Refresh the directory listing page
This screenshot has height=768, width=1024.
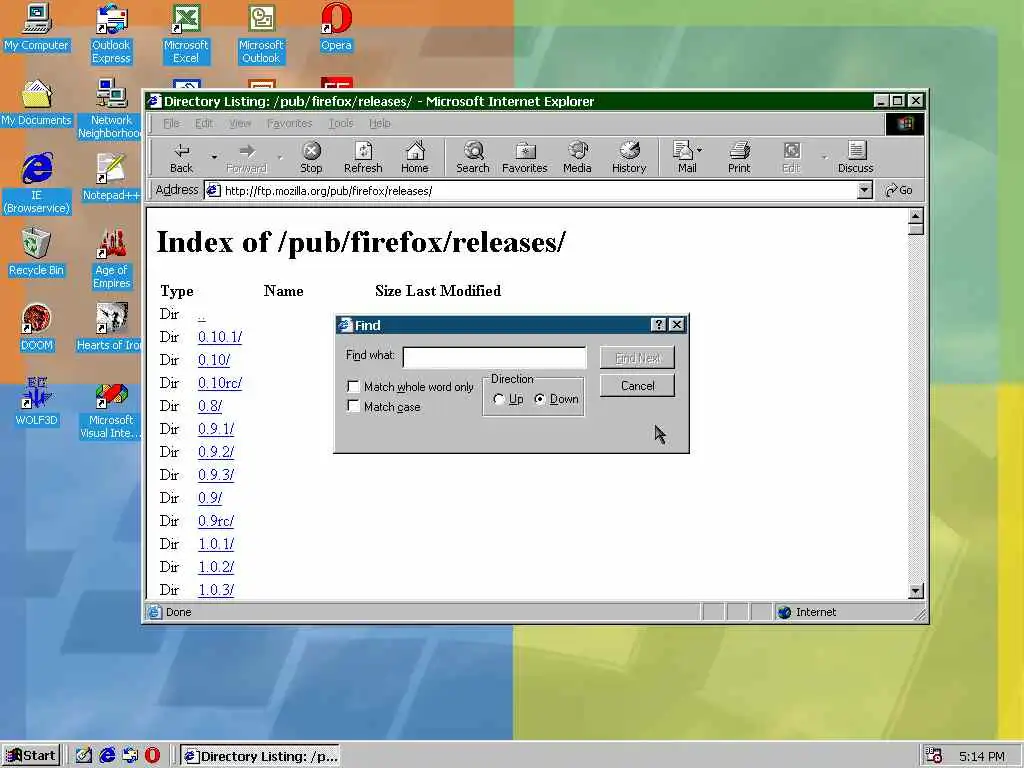(x=363, y=157)
